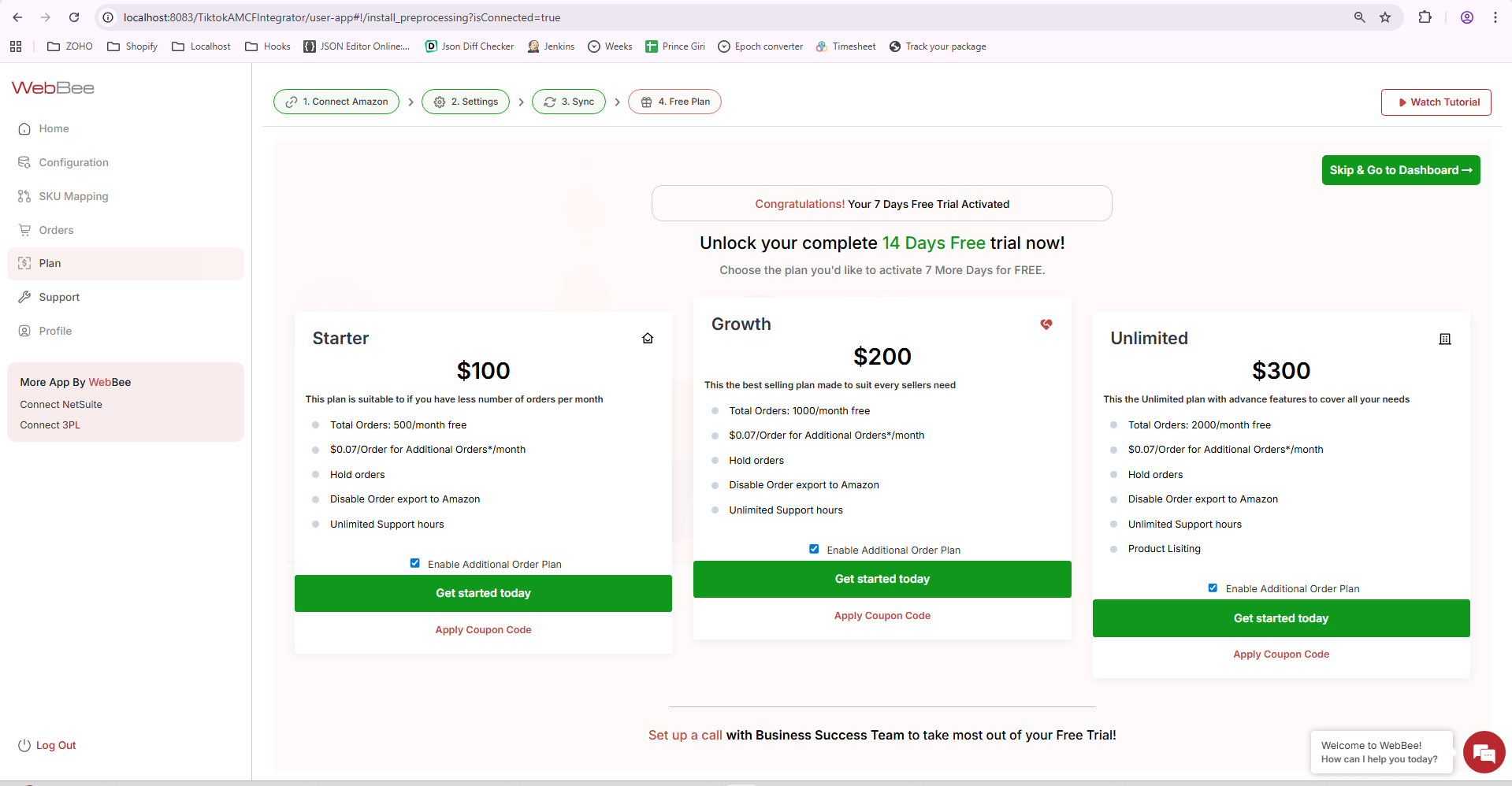1512x786 pixels.
Task: Bookmark this page with star icon
Action: pyautogui.click(x=1385, y=17)
